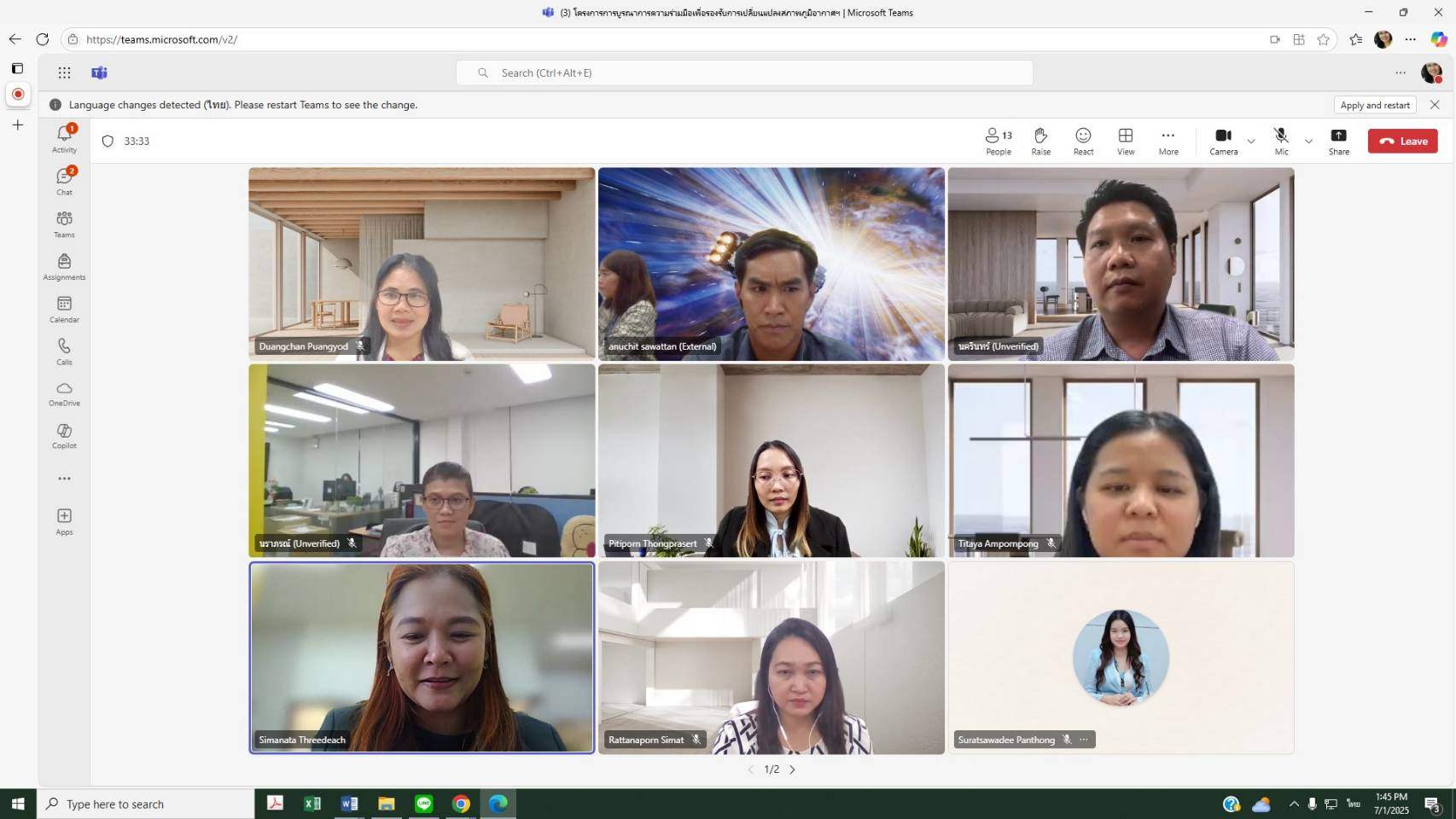Open the View layout options
The width and height of the screenshot is (1456, 819).
1126,141
